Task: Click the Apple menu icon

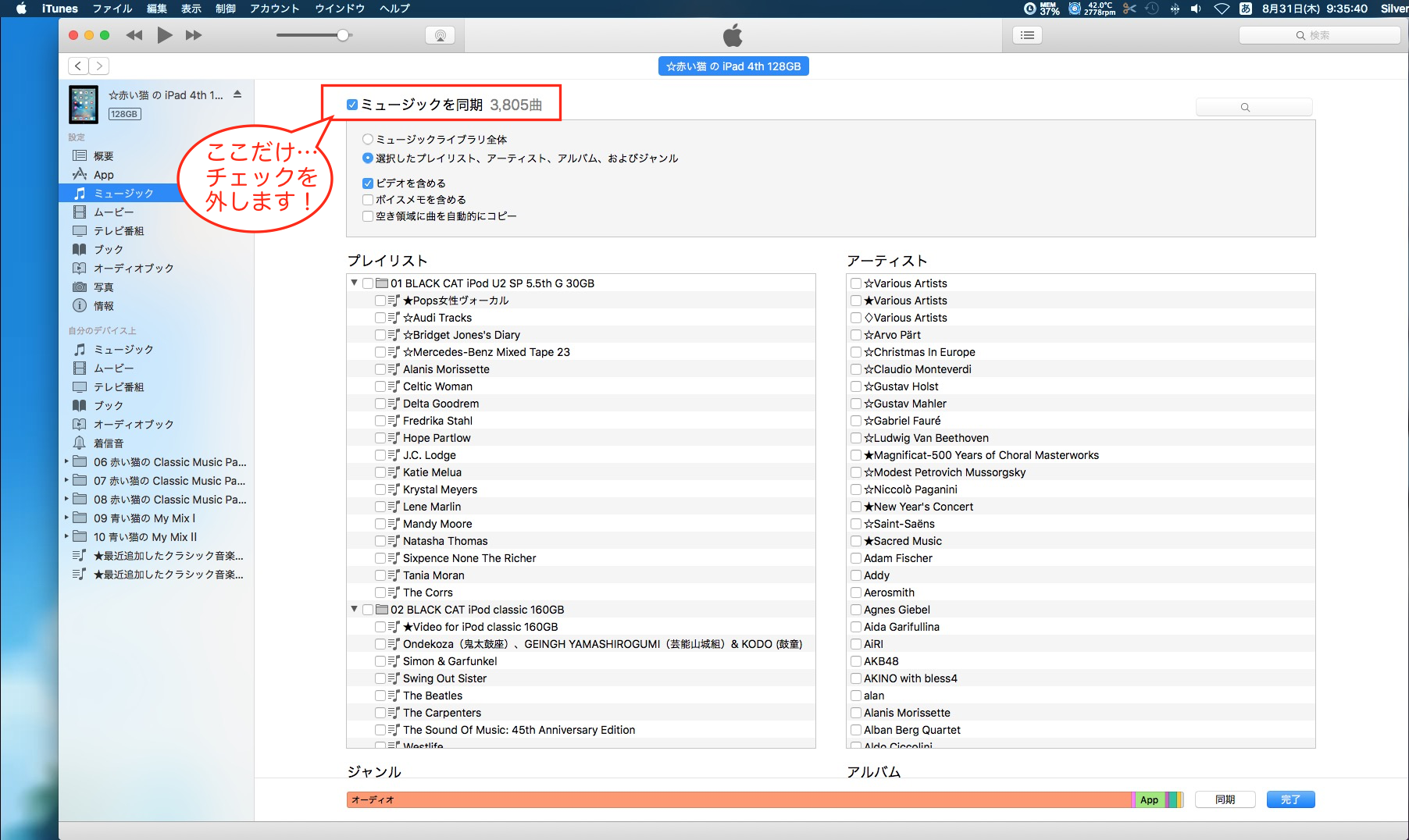Action: click(x=22, y=9)
